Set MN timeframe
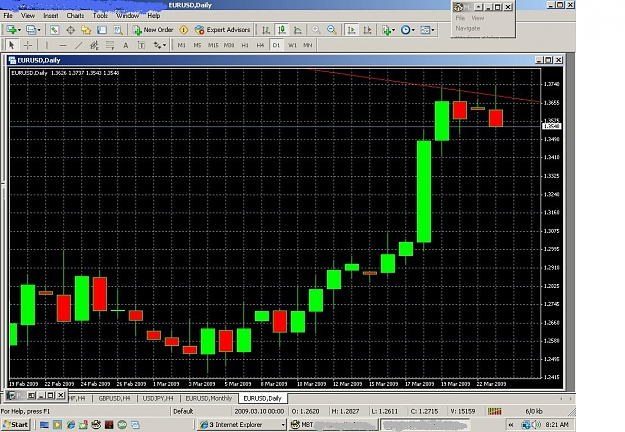This screenshot has width=625, height=432. click(308, 45)
